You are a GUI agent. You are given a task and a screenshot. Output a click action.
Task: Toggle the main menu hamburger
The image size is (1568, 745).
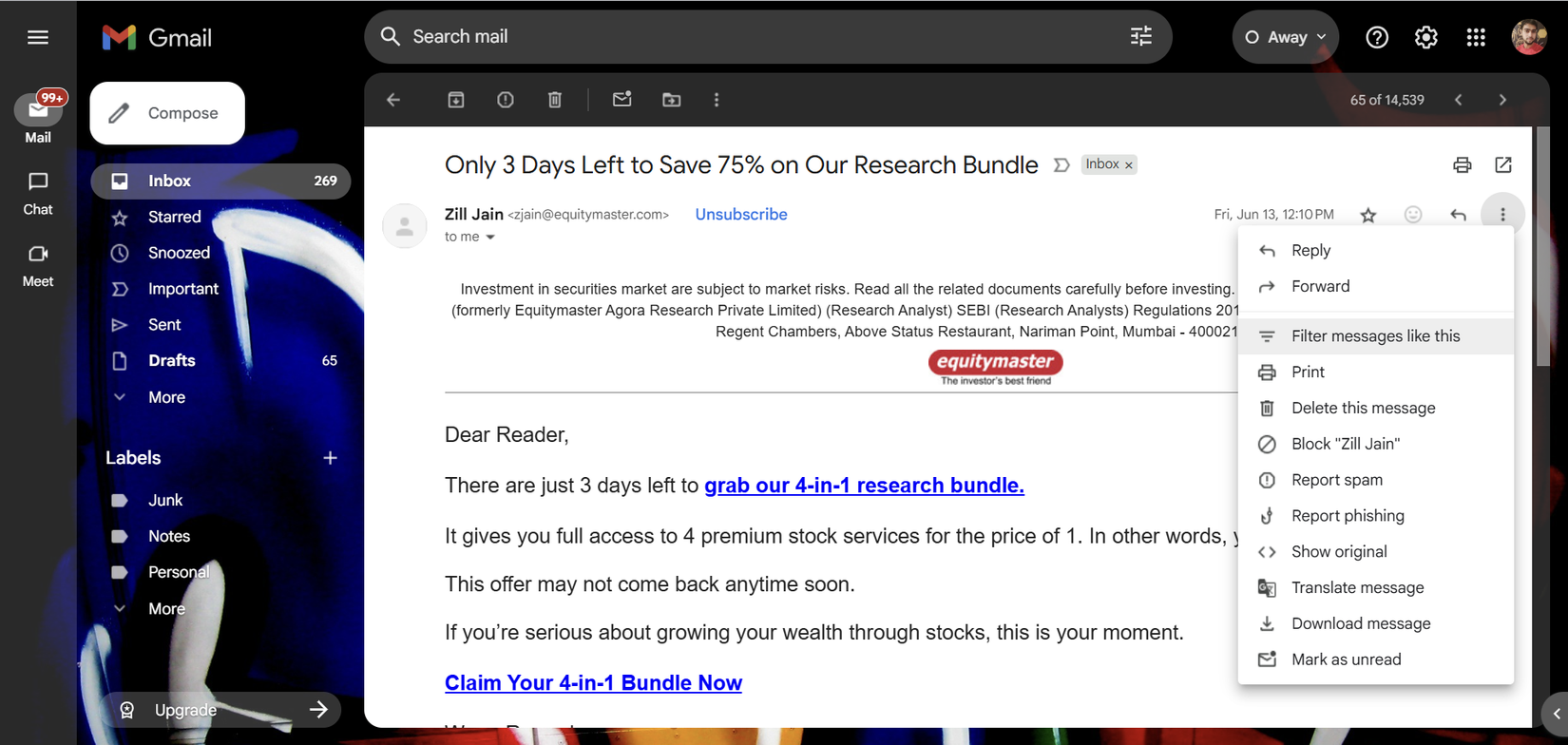click(x=38, y=37)
